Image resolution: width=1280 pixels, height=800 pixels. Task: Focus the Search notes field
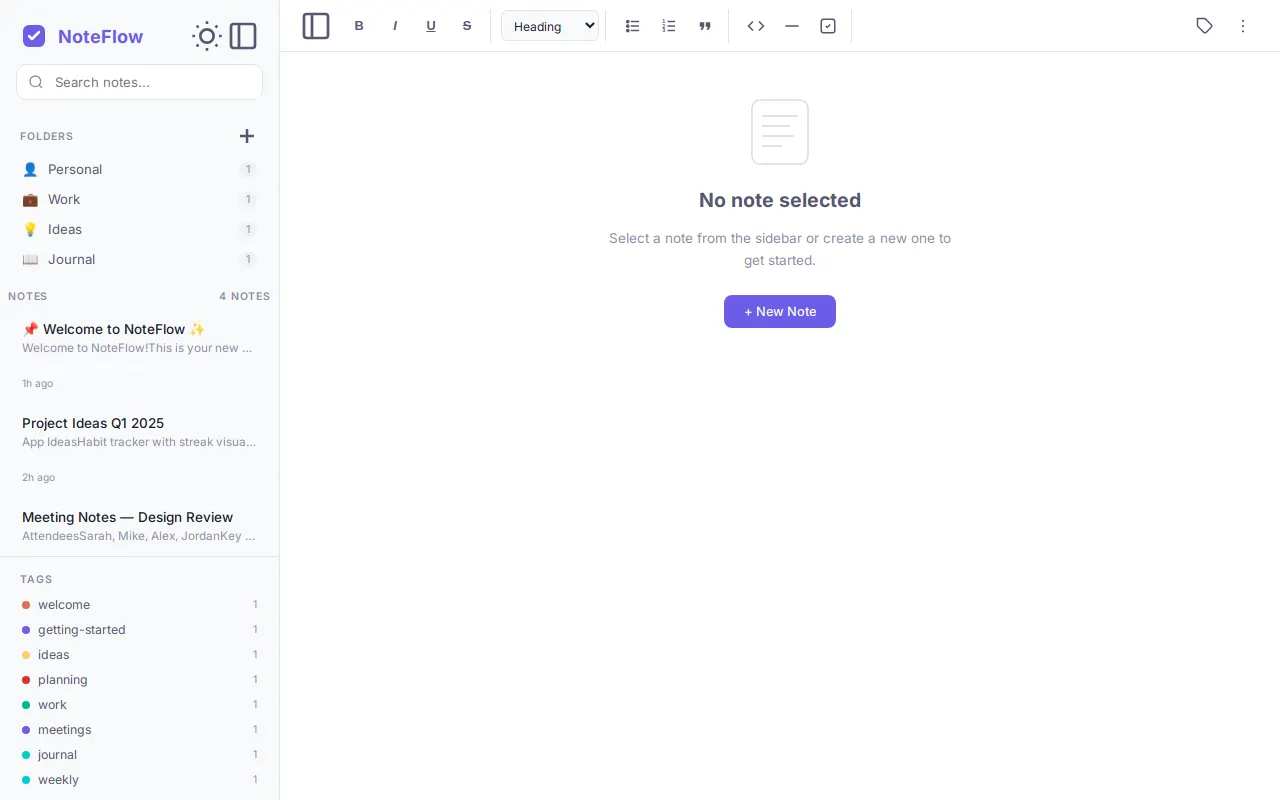(140, 82)
